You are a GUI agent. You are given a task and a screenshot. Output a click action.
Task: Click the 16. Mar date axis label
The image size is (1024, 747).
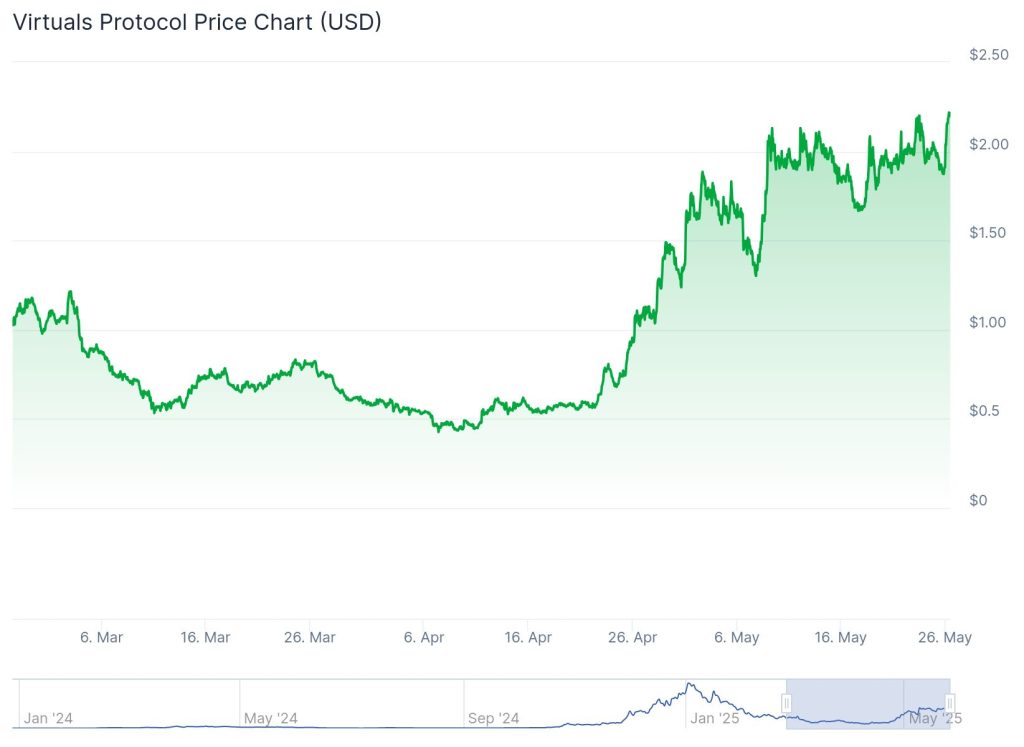(x=205, y=637)
